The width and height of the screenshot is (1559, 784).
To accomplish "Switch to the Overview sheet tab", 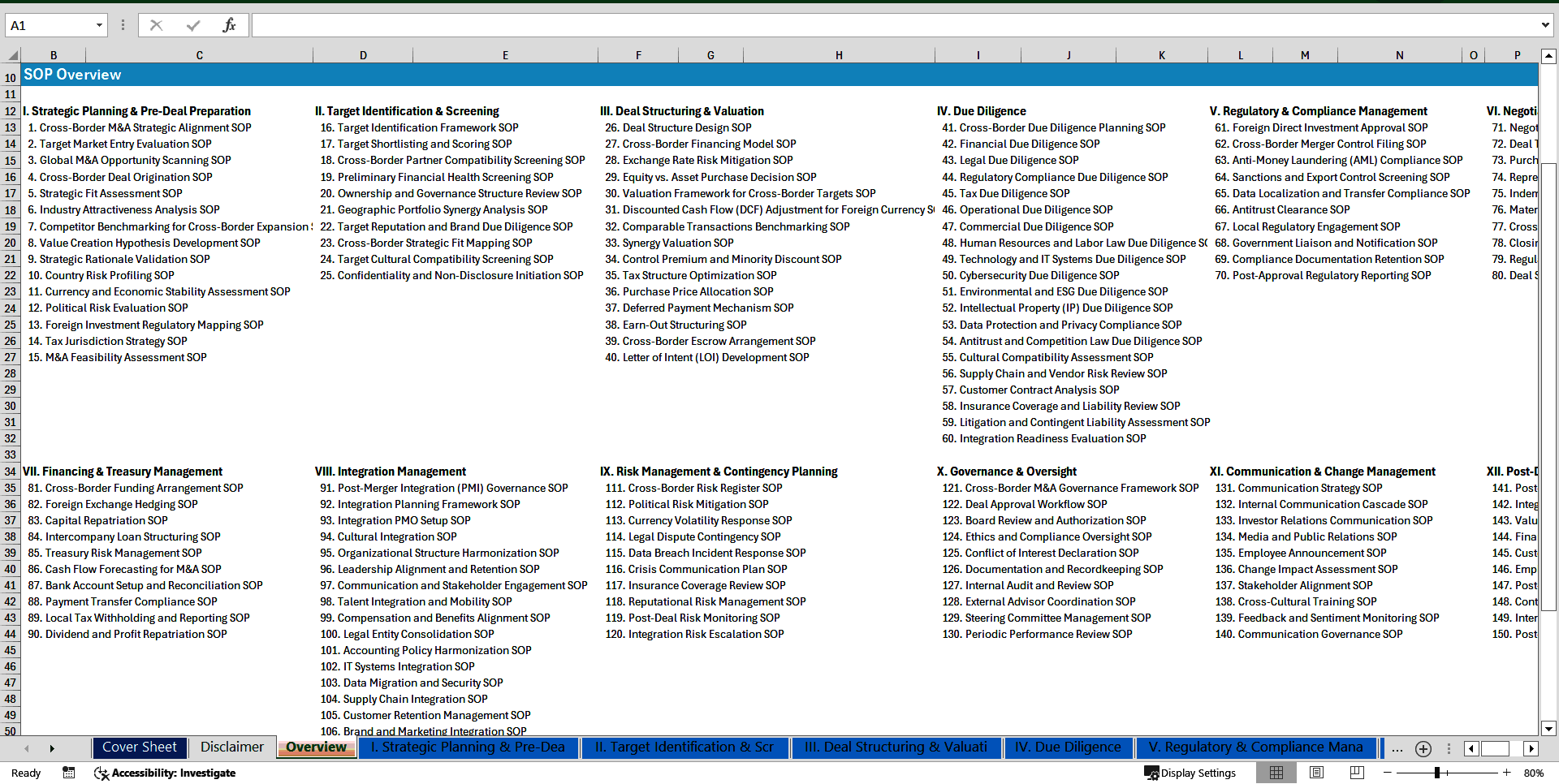I will (x=316, y=747).
